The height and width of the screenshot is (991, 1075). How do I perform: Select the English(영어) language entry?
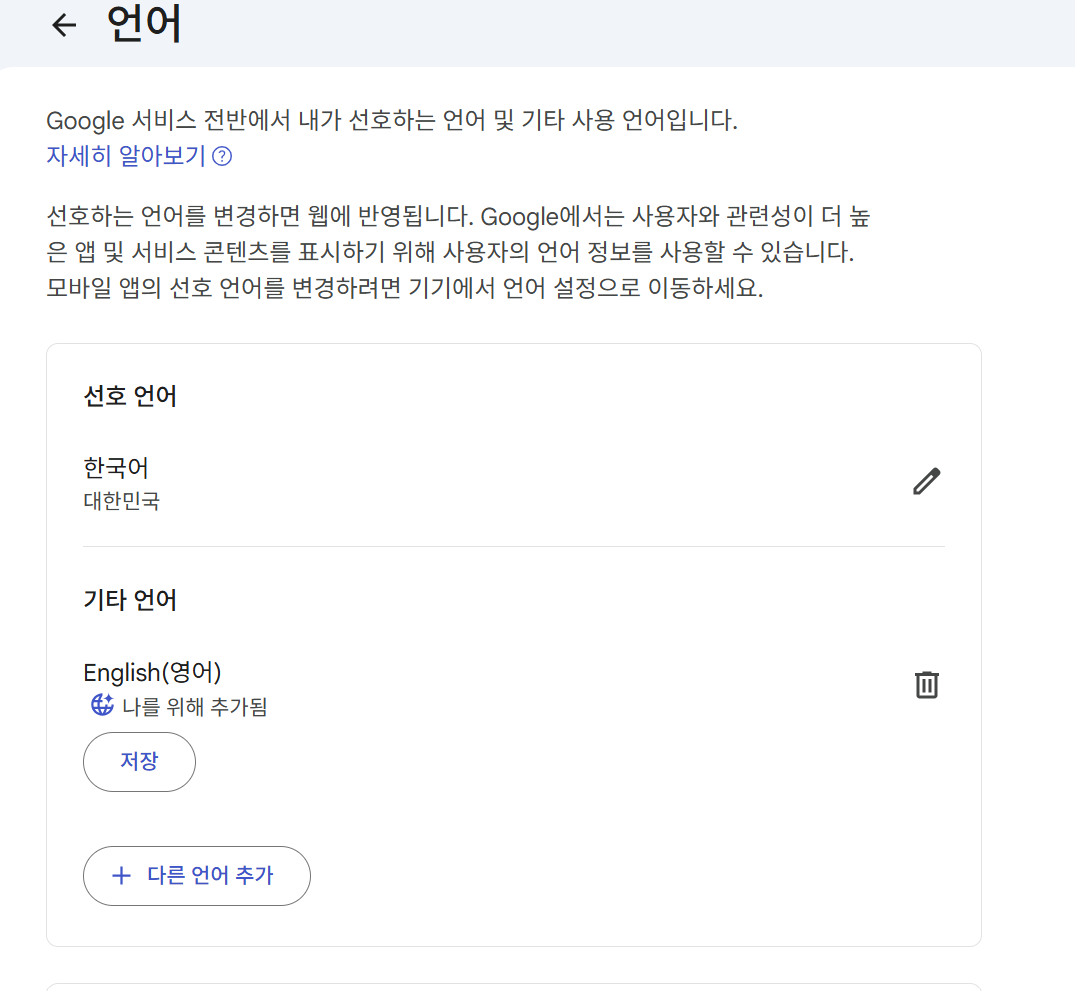click(x=152, y=672)
